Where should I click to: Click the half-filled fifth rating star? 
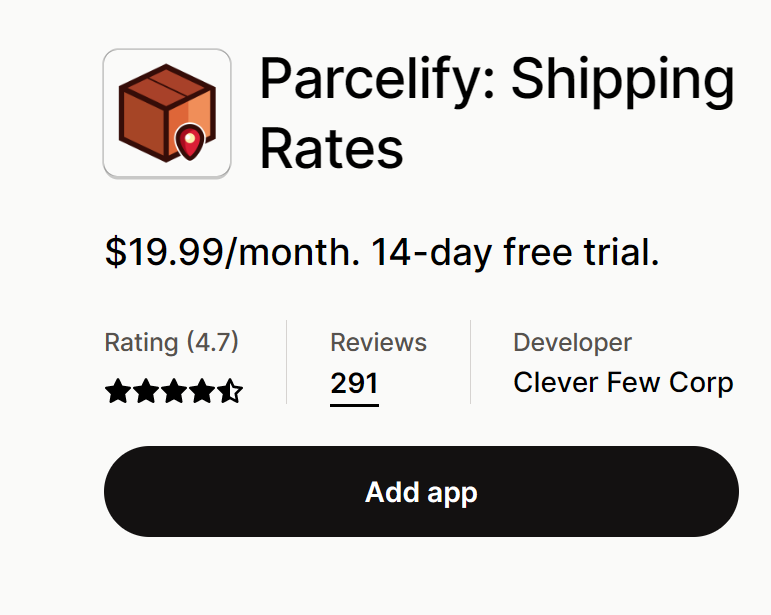[x=230, y=391]
